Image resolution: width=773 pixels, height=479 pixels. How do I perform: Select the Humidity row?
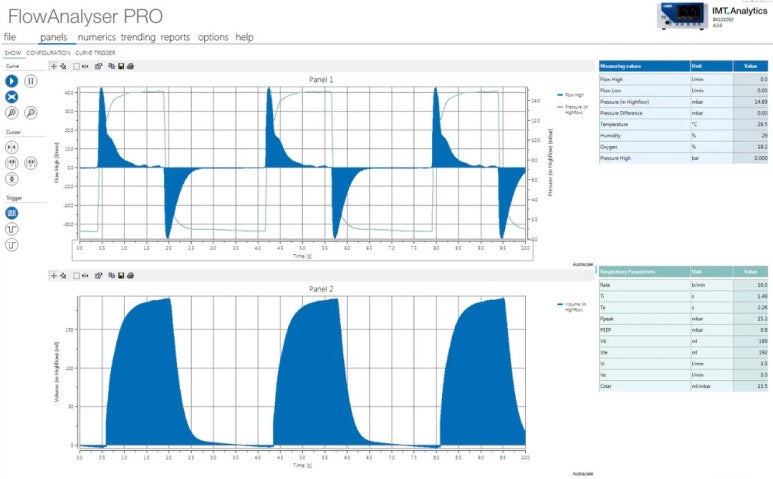683,136
